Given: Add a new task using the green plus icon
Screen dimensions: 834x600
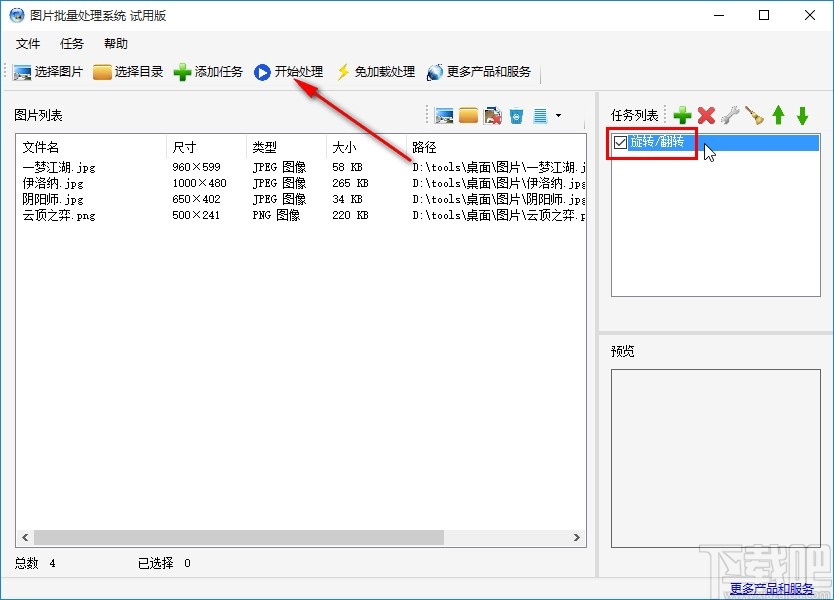Looking at the screenshot, I should 681,115.
